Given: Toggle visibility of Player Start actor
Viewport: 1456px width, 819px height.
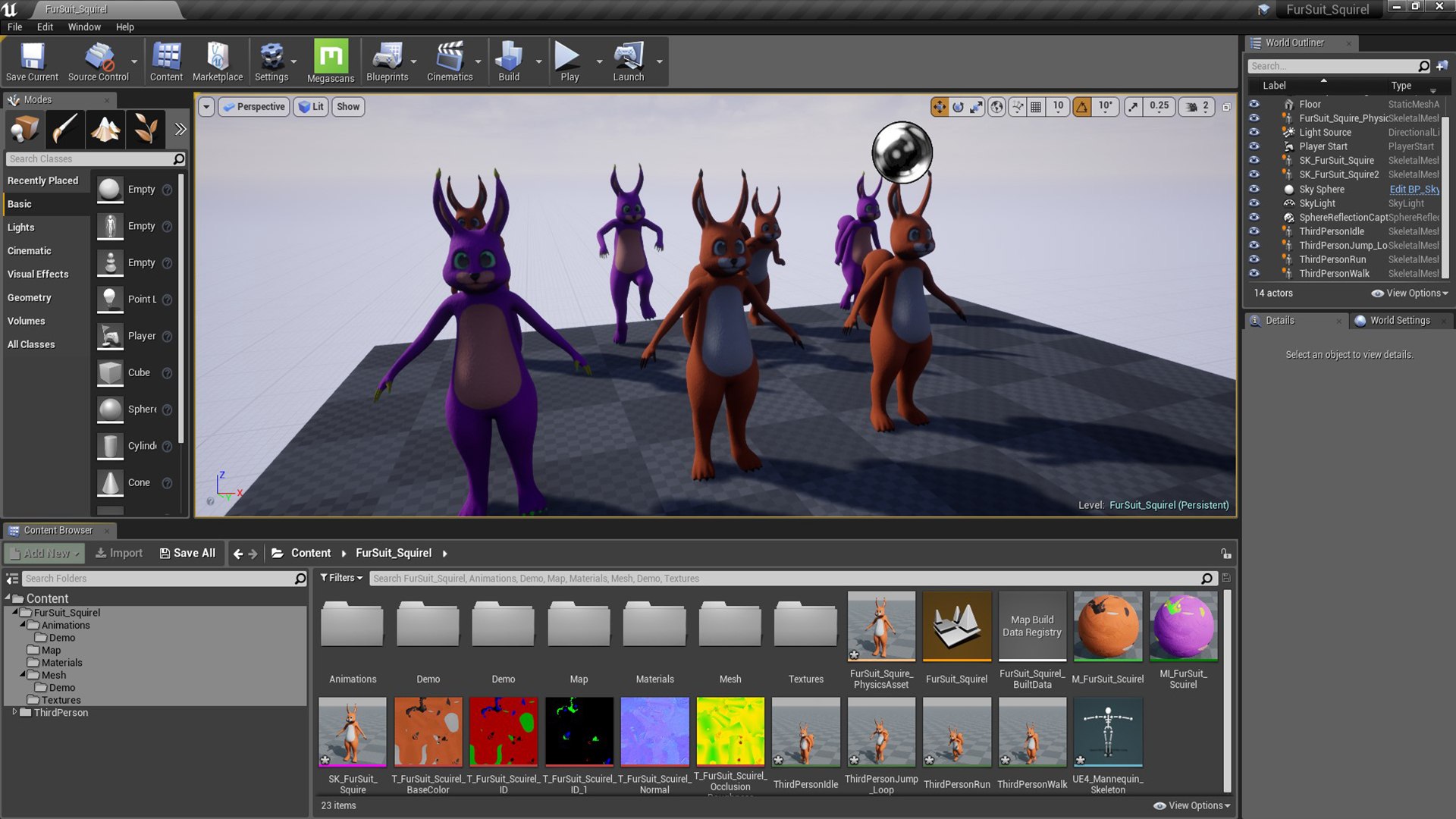Looking at the screenshot, I should coord(1254,146).
